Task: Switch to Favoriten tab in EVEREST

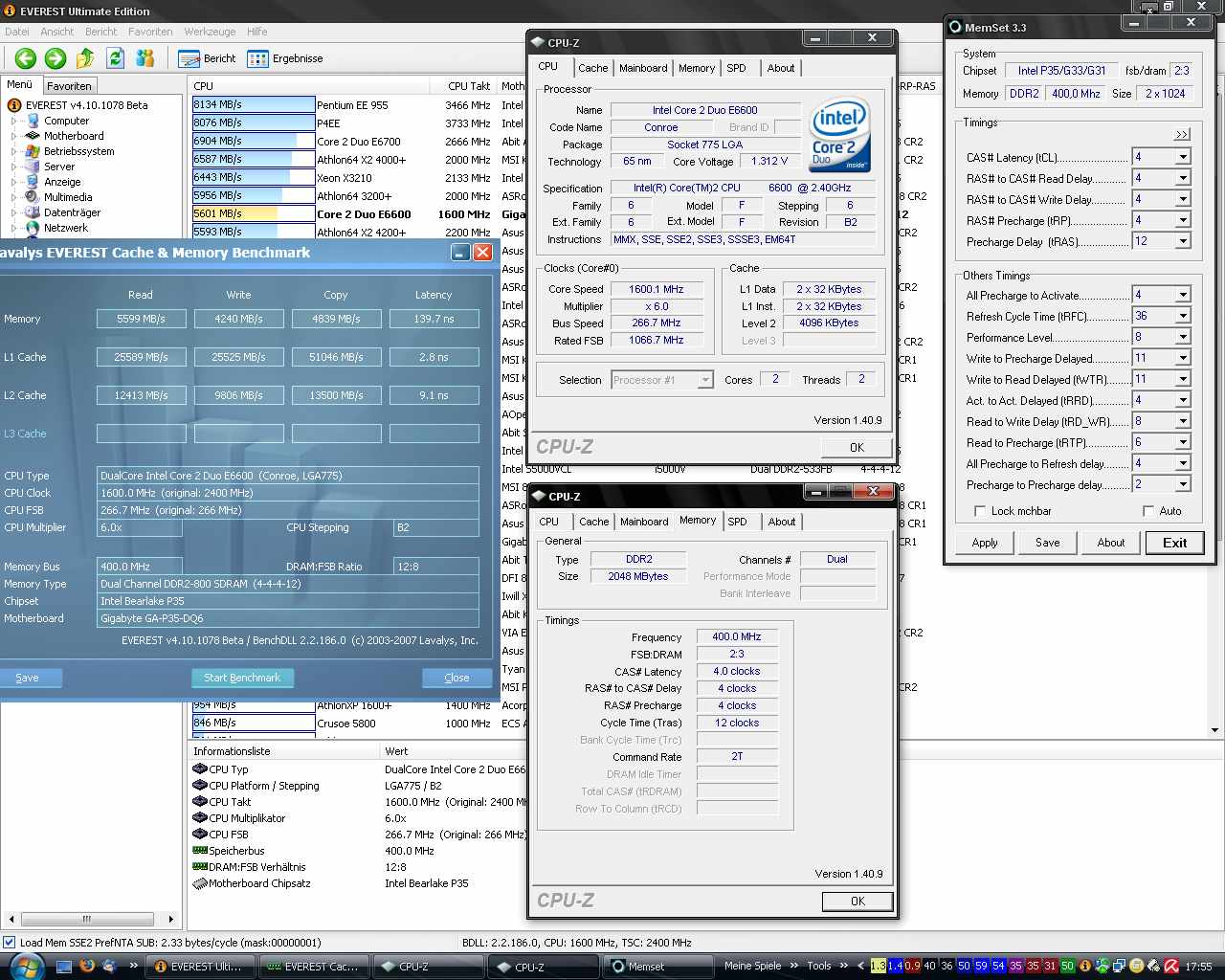Action: point(69,85)
